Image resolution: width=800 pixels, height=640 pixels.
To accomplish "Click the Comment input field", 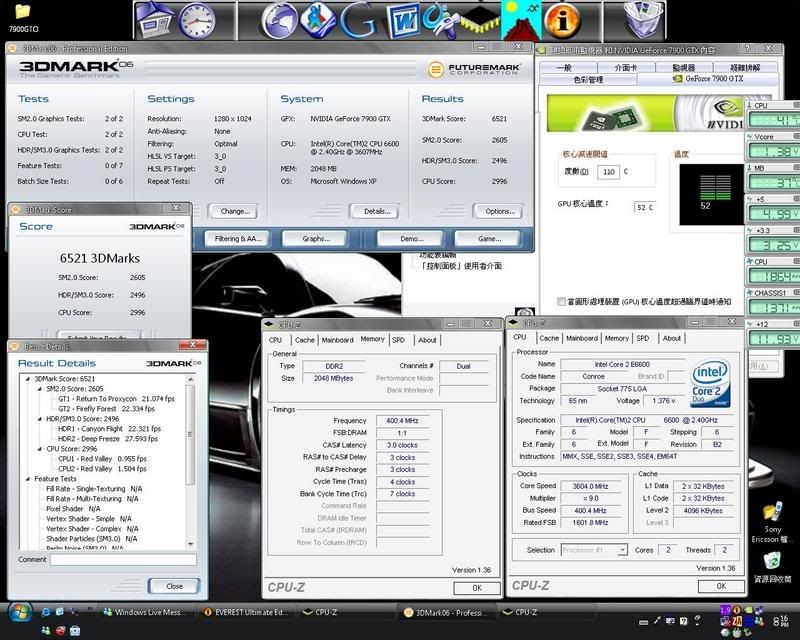I will tap(123, 559).
